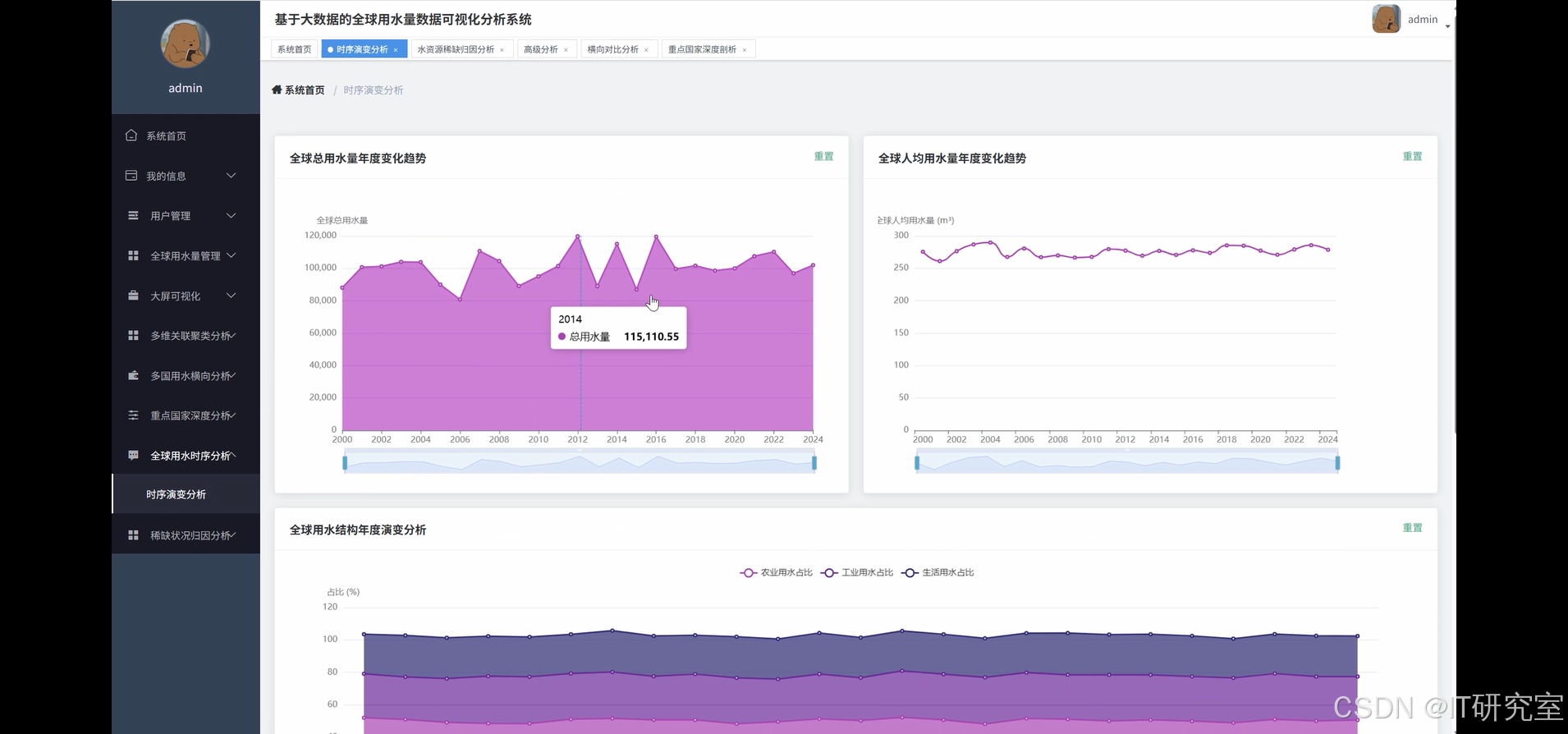Click the 全球用水时序分析 chat icon
The width and height of the screenshot is (1568, 734).
coord(133,455)
